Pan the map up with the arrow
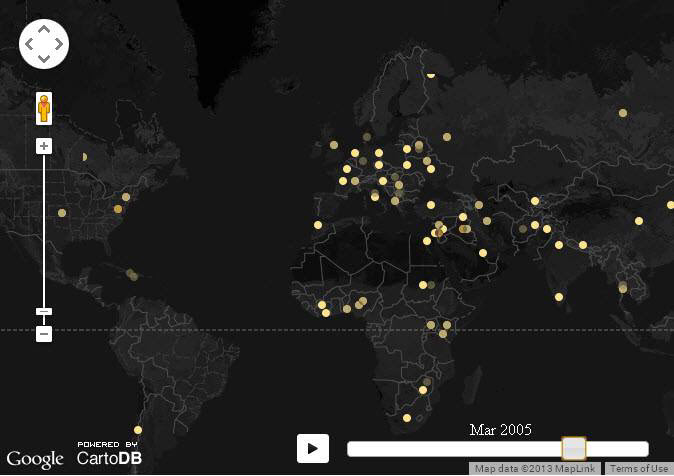Screen dimensions: 674x476 (44, 31)
